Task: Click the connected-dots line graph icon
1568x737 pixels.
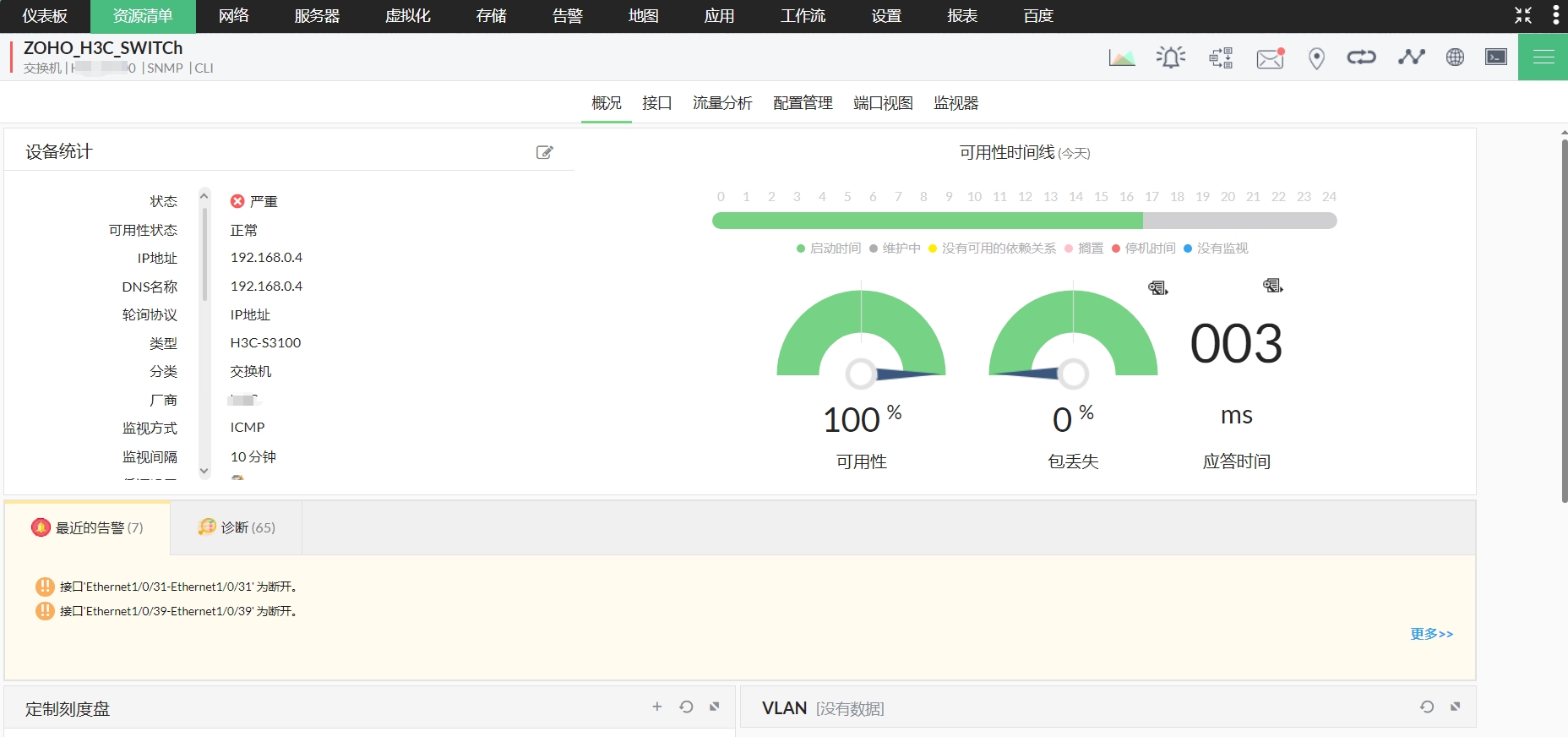Action: 1411,57
